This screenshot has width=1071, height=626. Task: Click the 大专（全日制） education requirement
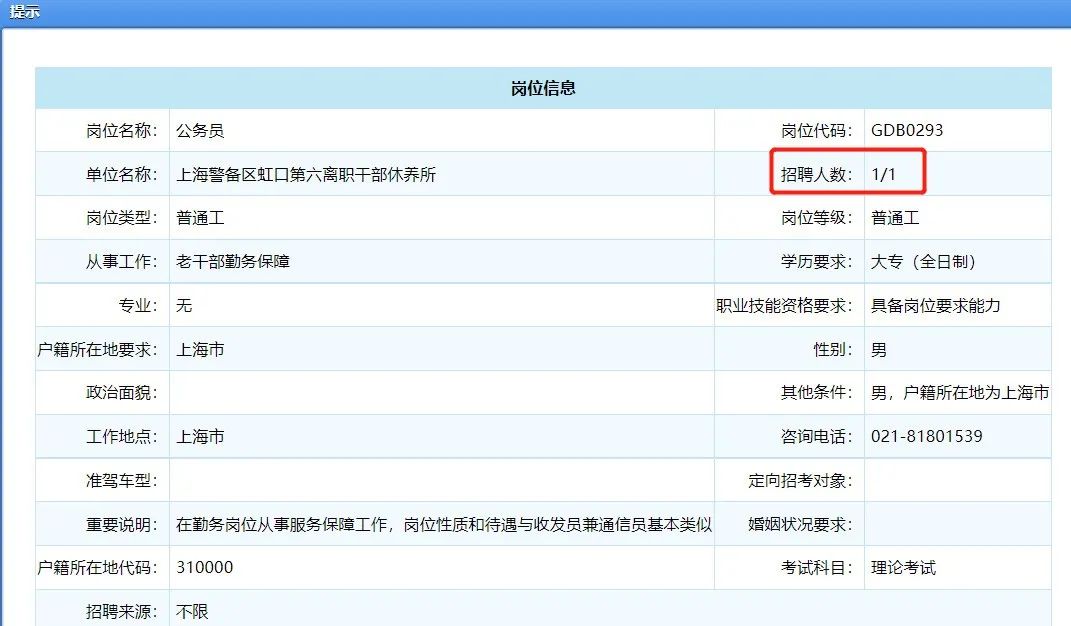pyautogui.click(x=923, y=262)
